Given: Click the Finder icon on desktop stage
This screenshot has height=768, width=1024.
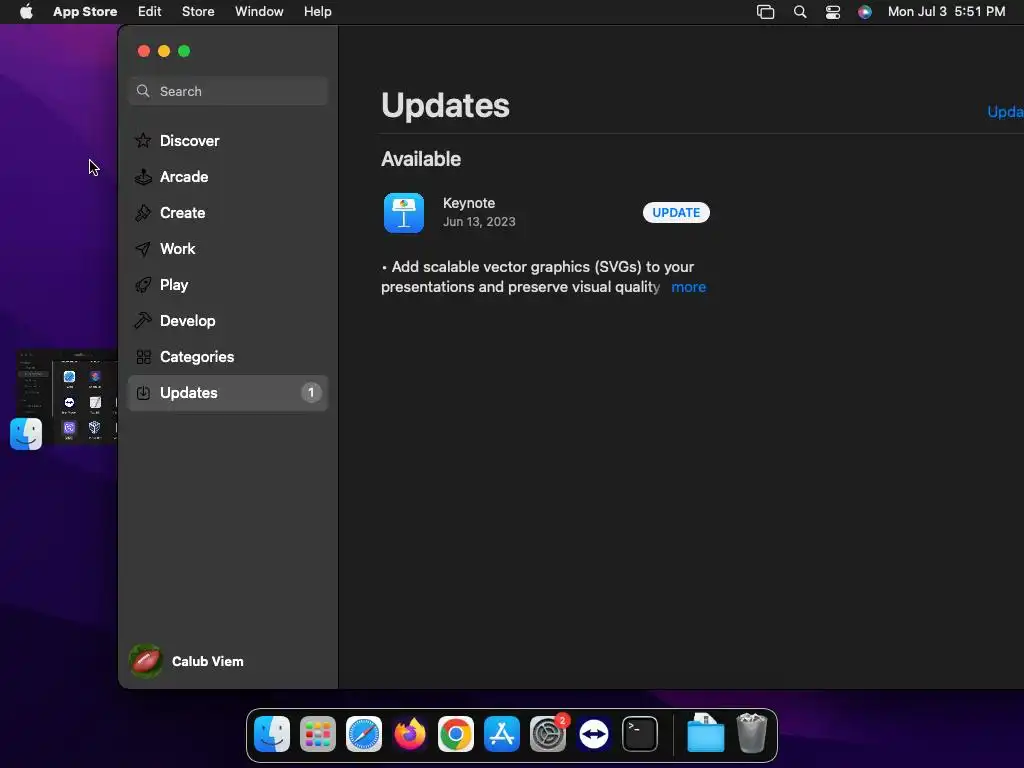Looking at the screenshot, I should [26, 434].
